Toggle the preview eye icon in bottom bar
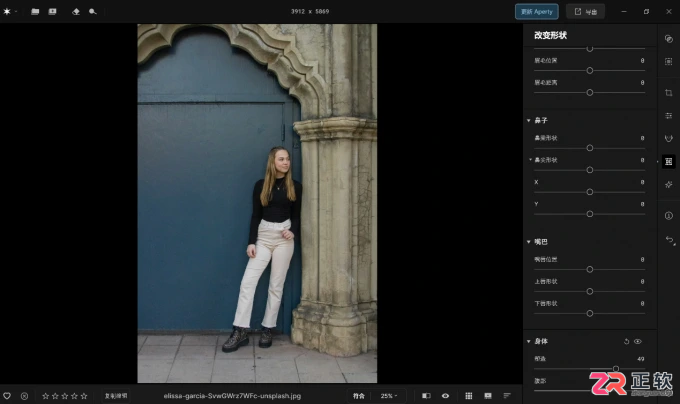Viewport: 680px width, 404px height. (x=445, y=396)
